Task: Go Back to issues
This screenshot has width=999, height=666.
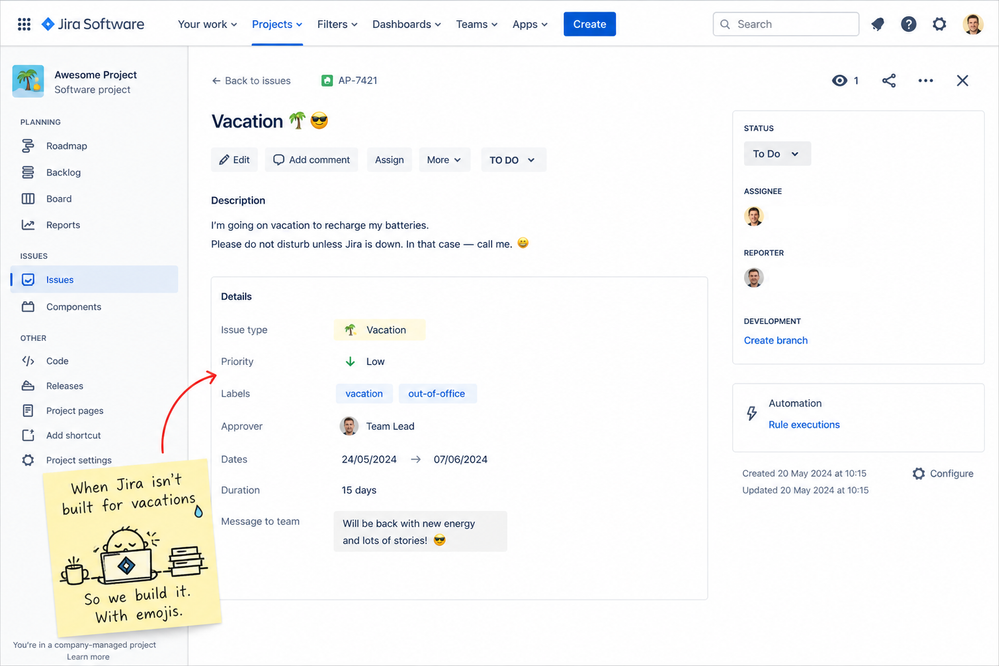Action: (x=251, y=81)
